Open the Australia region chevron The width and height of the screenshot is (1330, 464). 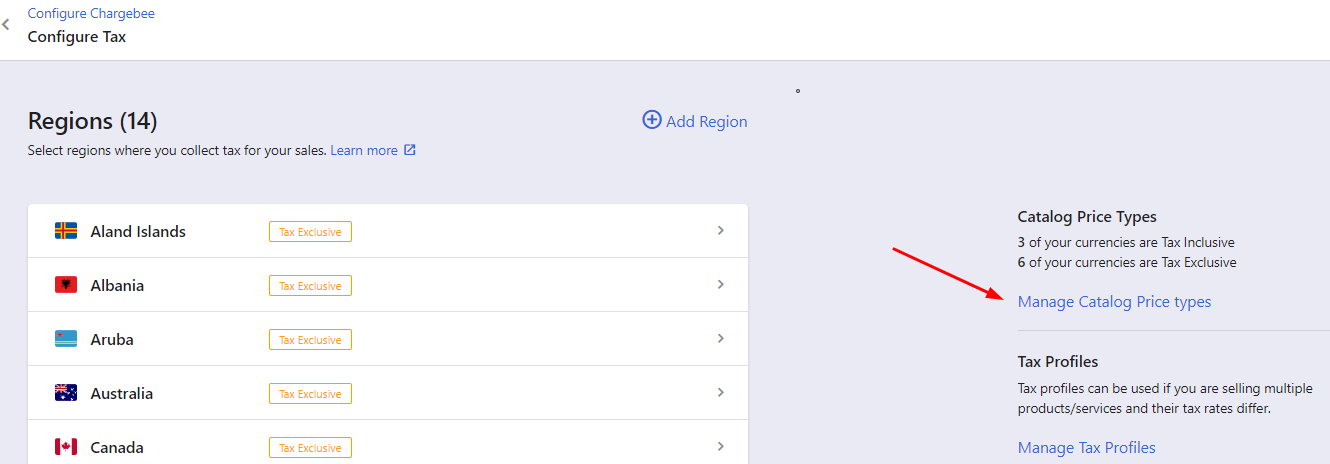point(720,393)
